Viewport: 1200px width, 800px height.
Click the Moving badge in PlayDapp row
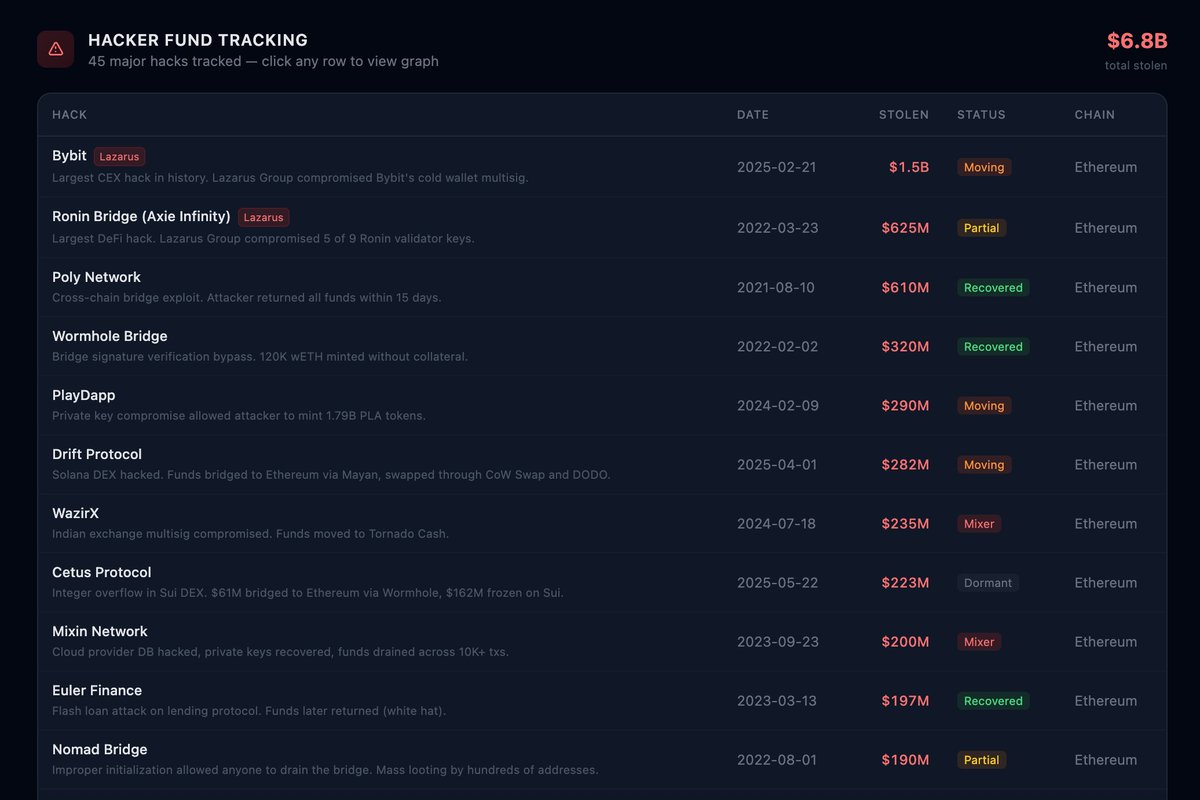tap(984, 405)
